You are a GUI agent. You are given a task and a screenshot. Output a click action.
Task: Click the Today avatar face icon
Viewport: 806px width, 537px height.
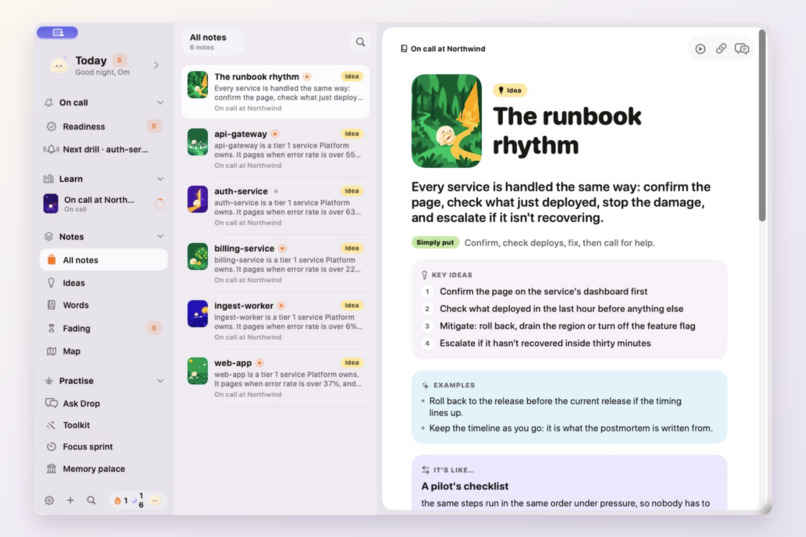[59, 66]
